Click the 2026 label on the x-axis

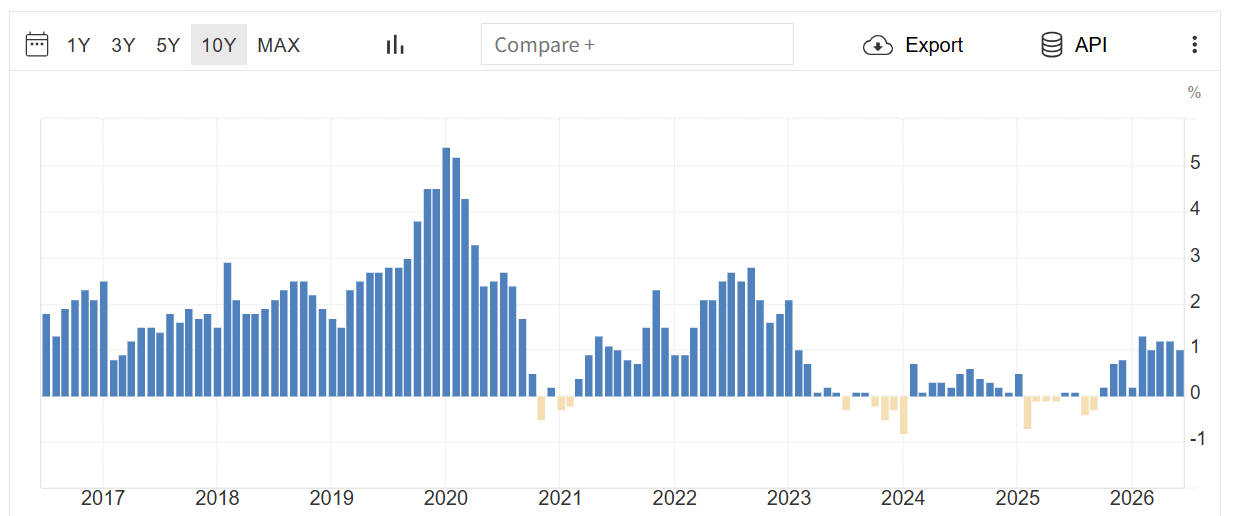1131,498
